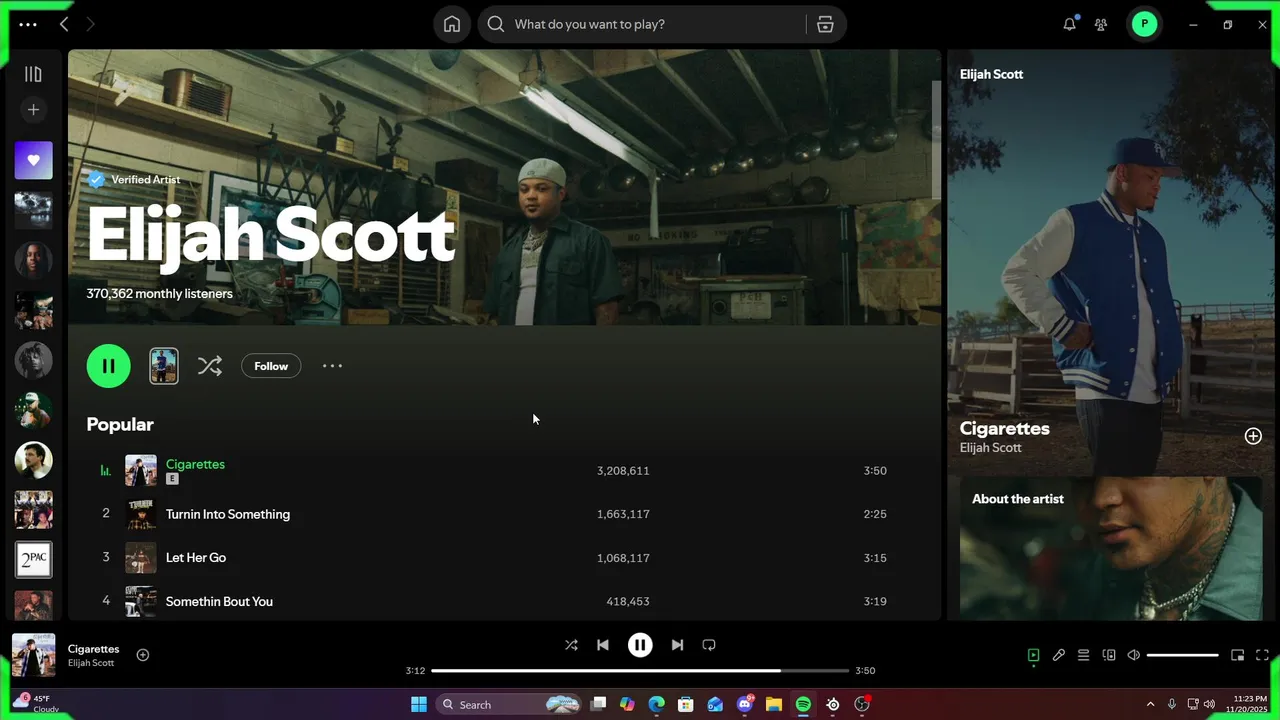Mute with the volume speaker icon
Image resolution: width=1280 pixels, height=720 pixels.
tap(1133, 655)
